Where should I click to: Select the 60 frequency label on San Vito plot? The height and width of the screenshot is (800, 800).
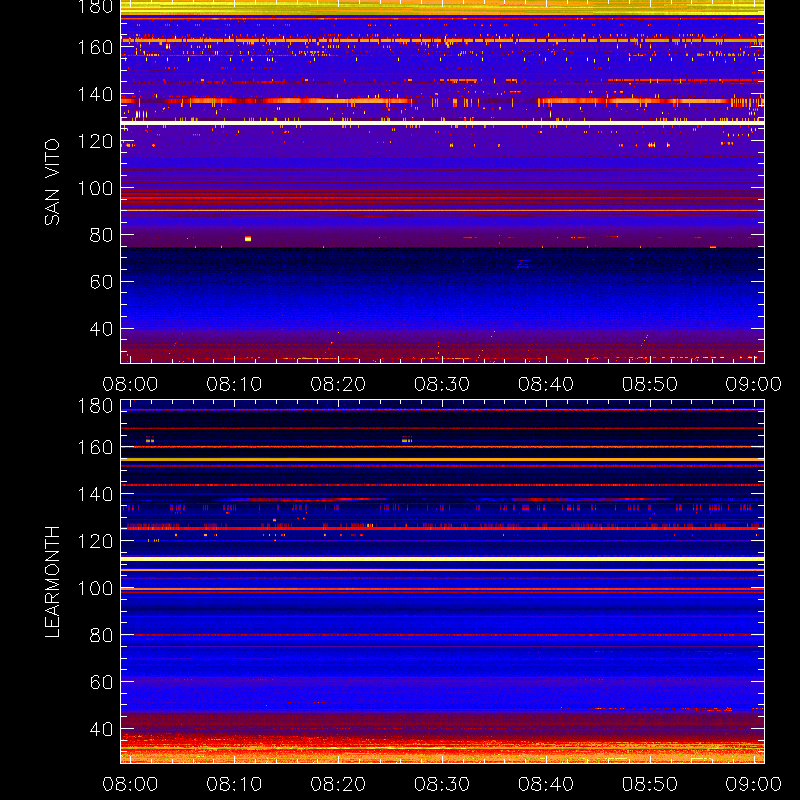coord(101,282)
